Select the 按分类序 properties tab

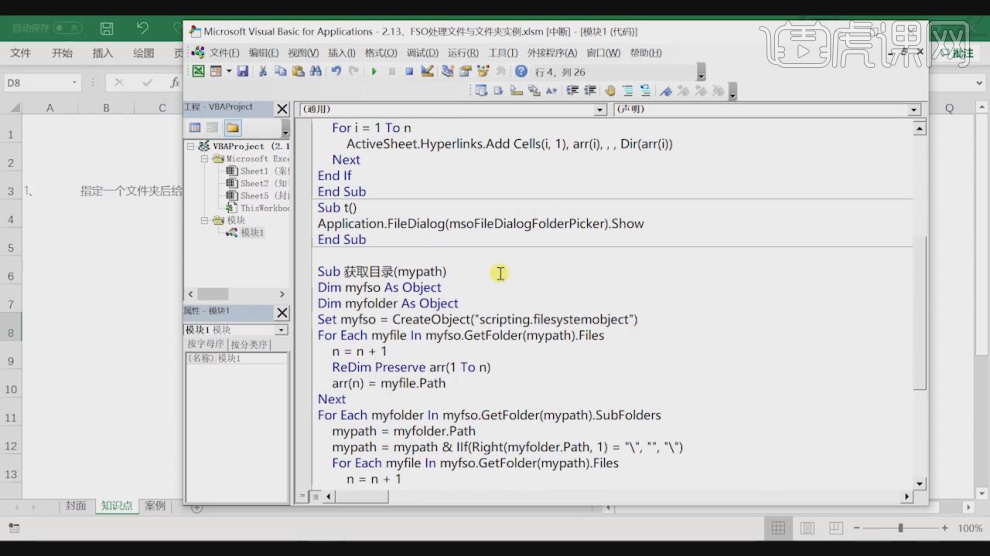click(249, 345)
